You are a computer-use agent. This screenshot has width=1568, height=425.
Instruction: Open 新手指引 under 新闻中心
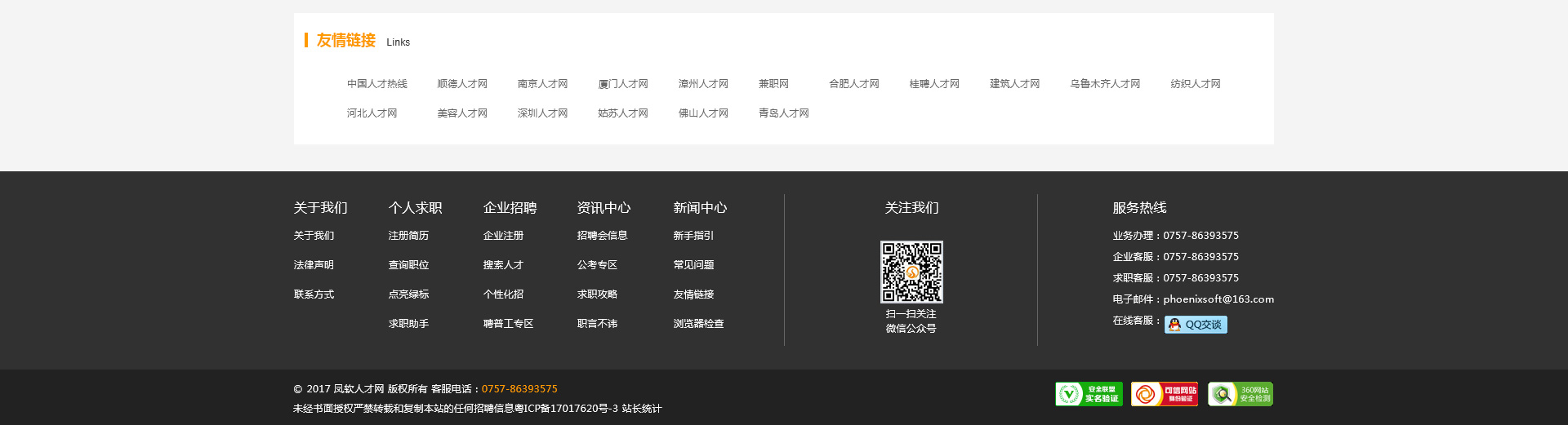(x=693, y=236)
